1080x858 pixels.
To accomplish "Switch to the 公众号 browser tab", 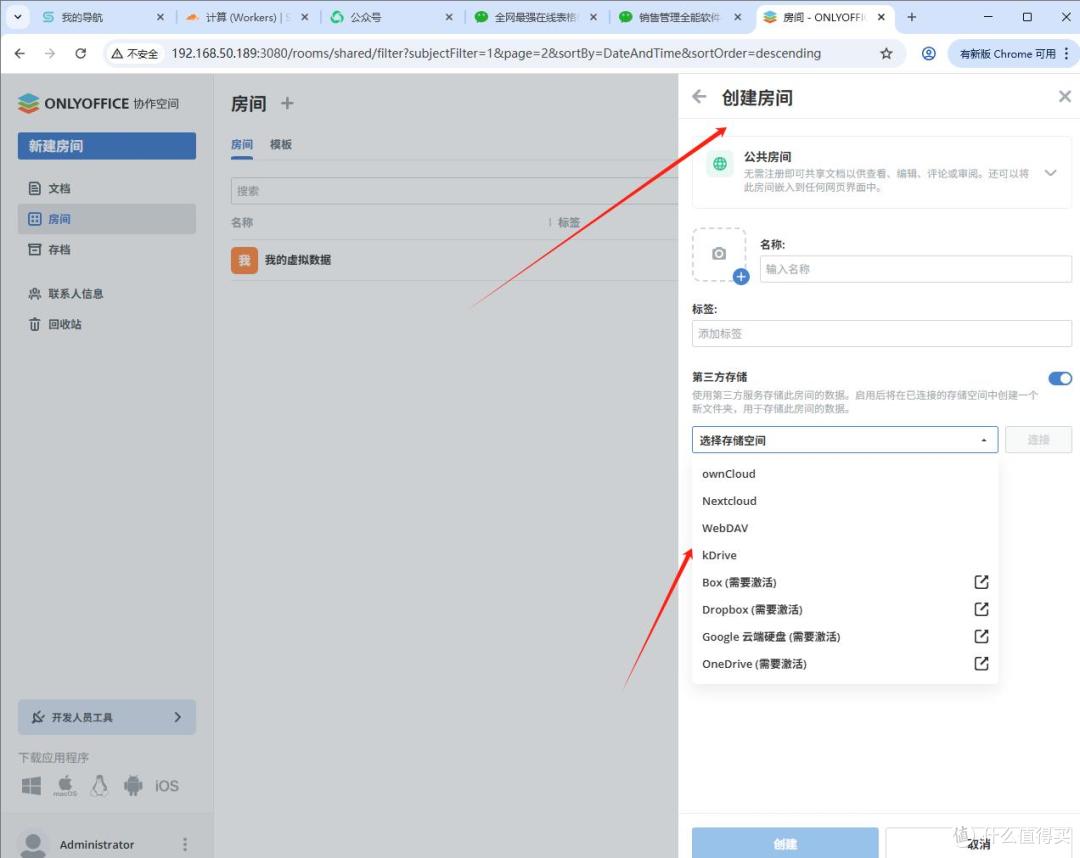I will click(391, 17).
